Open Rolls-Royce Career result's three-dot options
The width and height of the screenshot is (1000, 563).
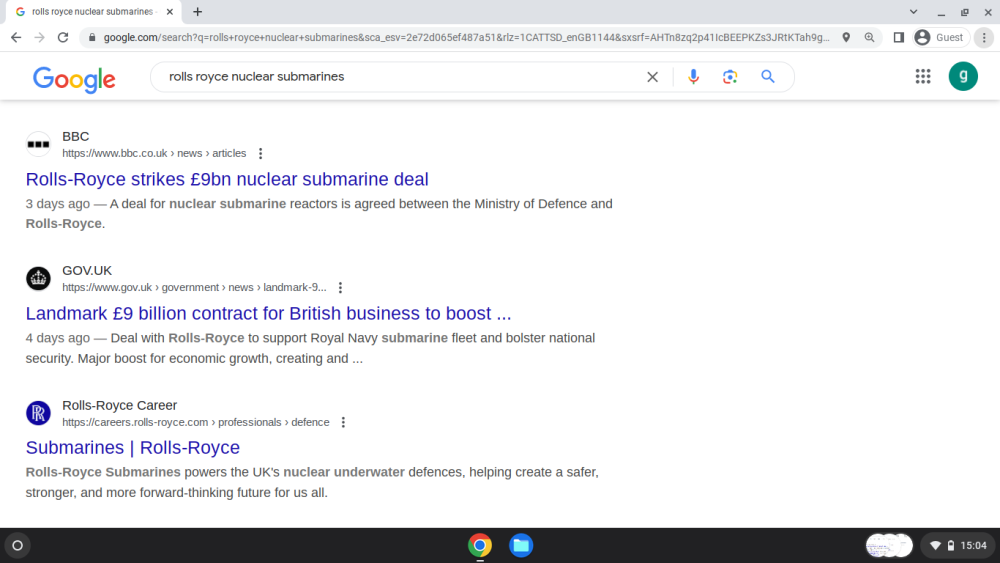343,422
